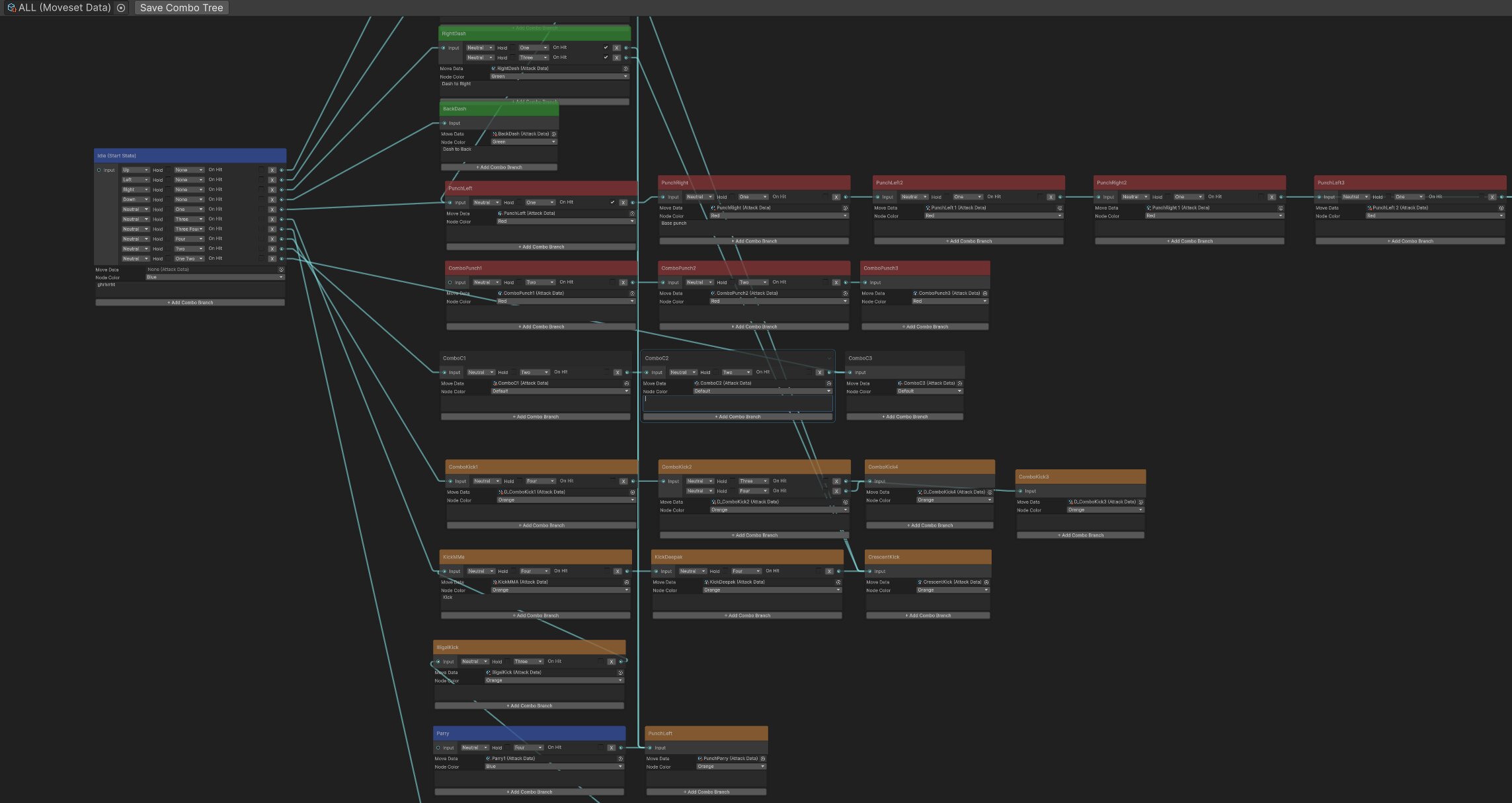Toggle Hold checkbox in ComboPunch1 node

520,282
